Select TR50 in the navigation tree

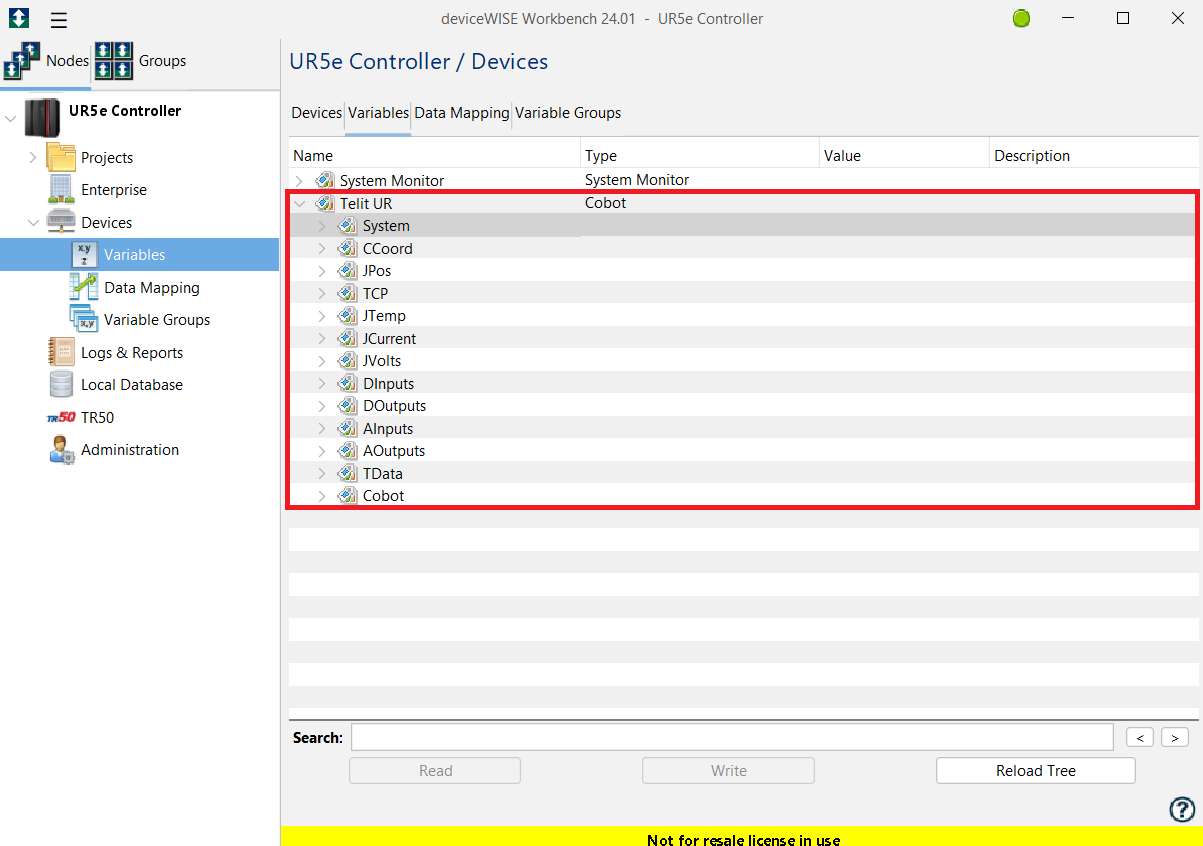point(98,418)
